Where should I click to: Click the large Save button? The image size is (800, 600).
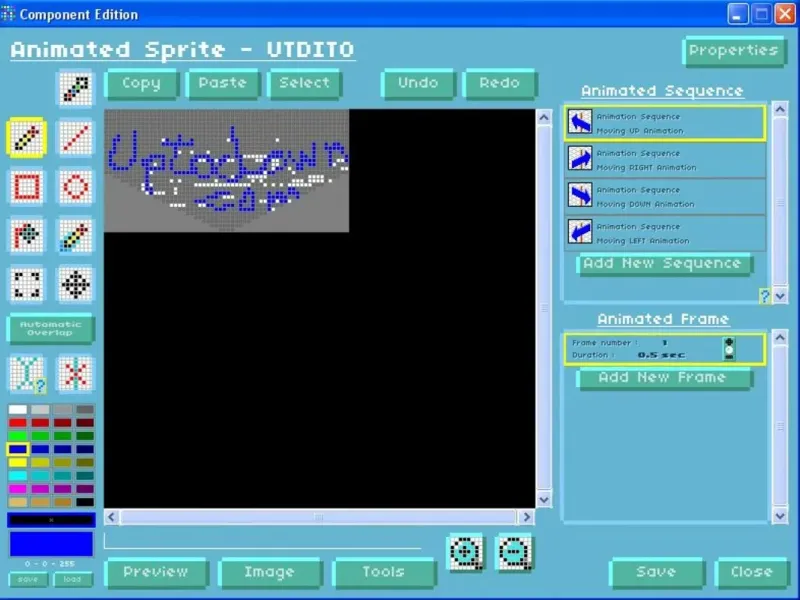point(657,572)
